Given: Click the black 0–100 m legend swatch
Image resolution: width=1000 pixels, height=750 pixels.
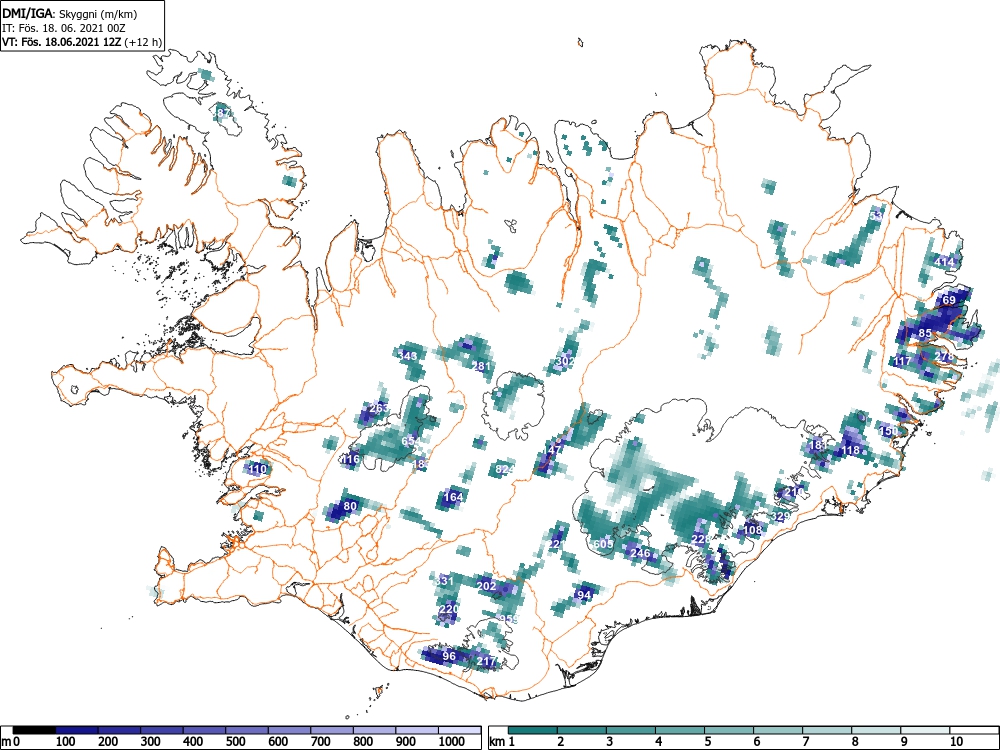Looking at the screenshot, I should coord(34,730).
